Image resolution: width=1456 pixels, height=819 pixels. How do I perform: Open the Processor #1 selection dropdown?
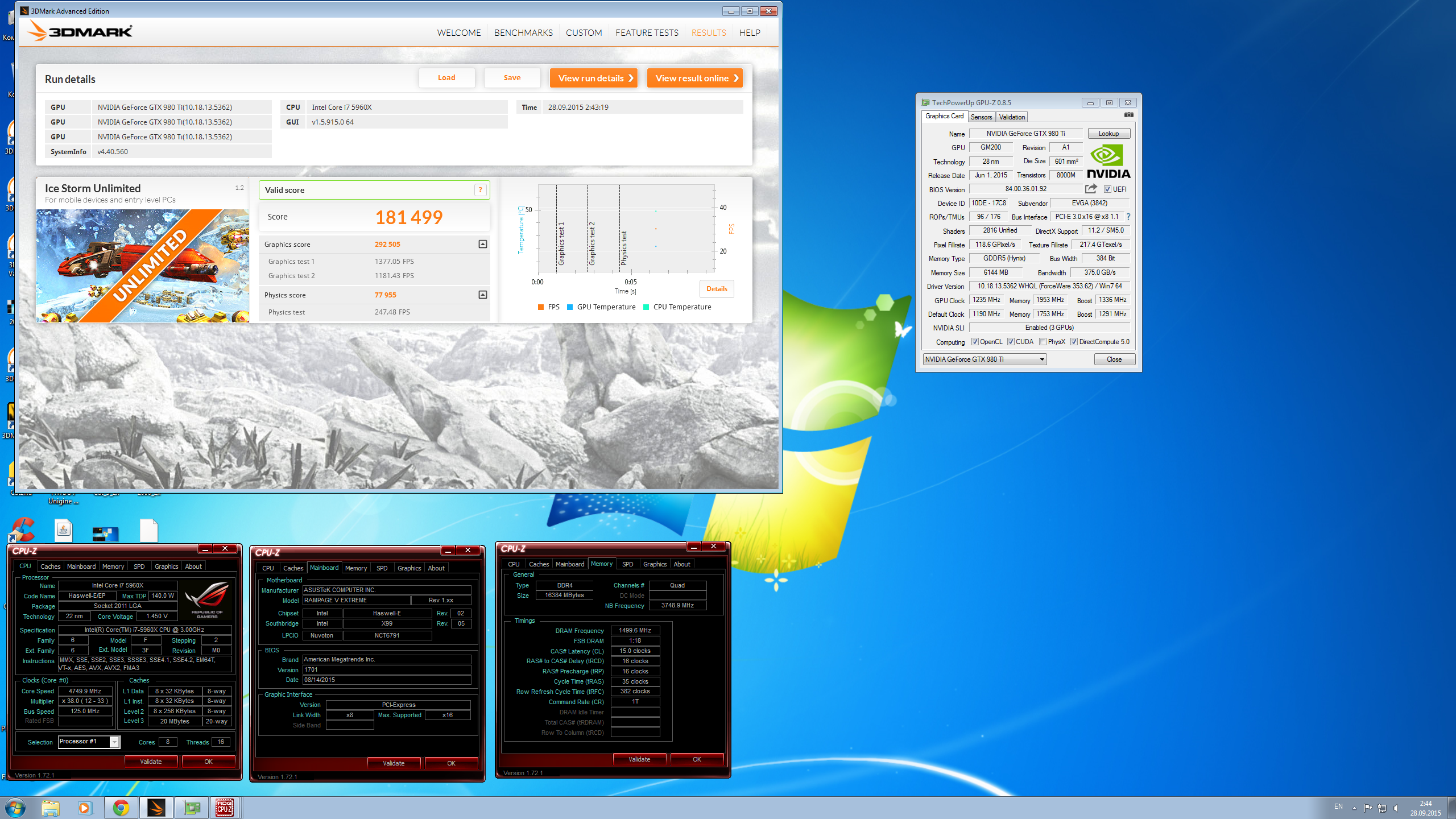click(89, 742)
